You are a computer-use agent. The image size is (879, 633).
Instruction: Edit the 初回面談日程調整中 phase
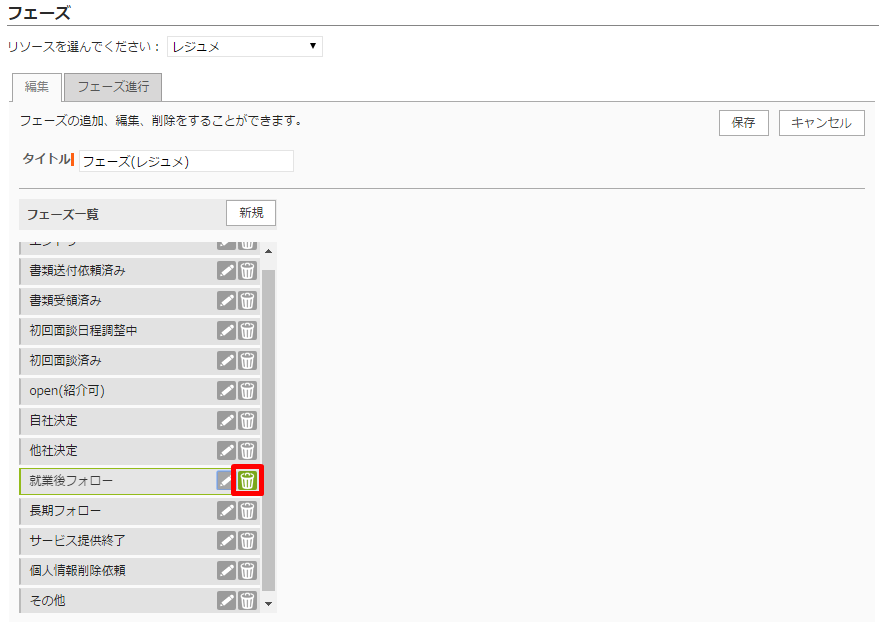tap(226, 331)
